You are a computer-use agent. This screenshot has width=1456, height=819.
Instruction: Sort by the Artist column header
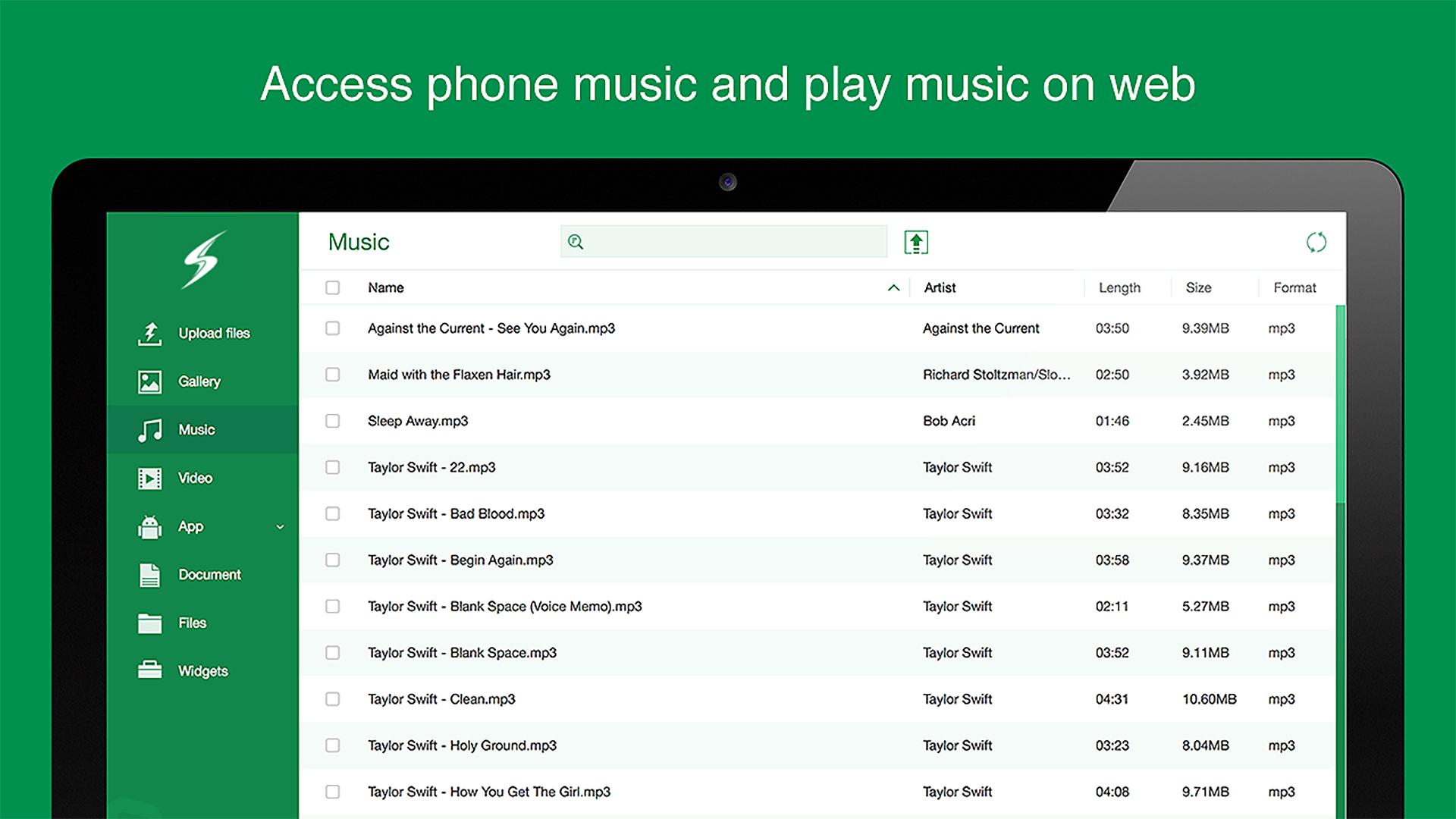[x=940, y=287]
